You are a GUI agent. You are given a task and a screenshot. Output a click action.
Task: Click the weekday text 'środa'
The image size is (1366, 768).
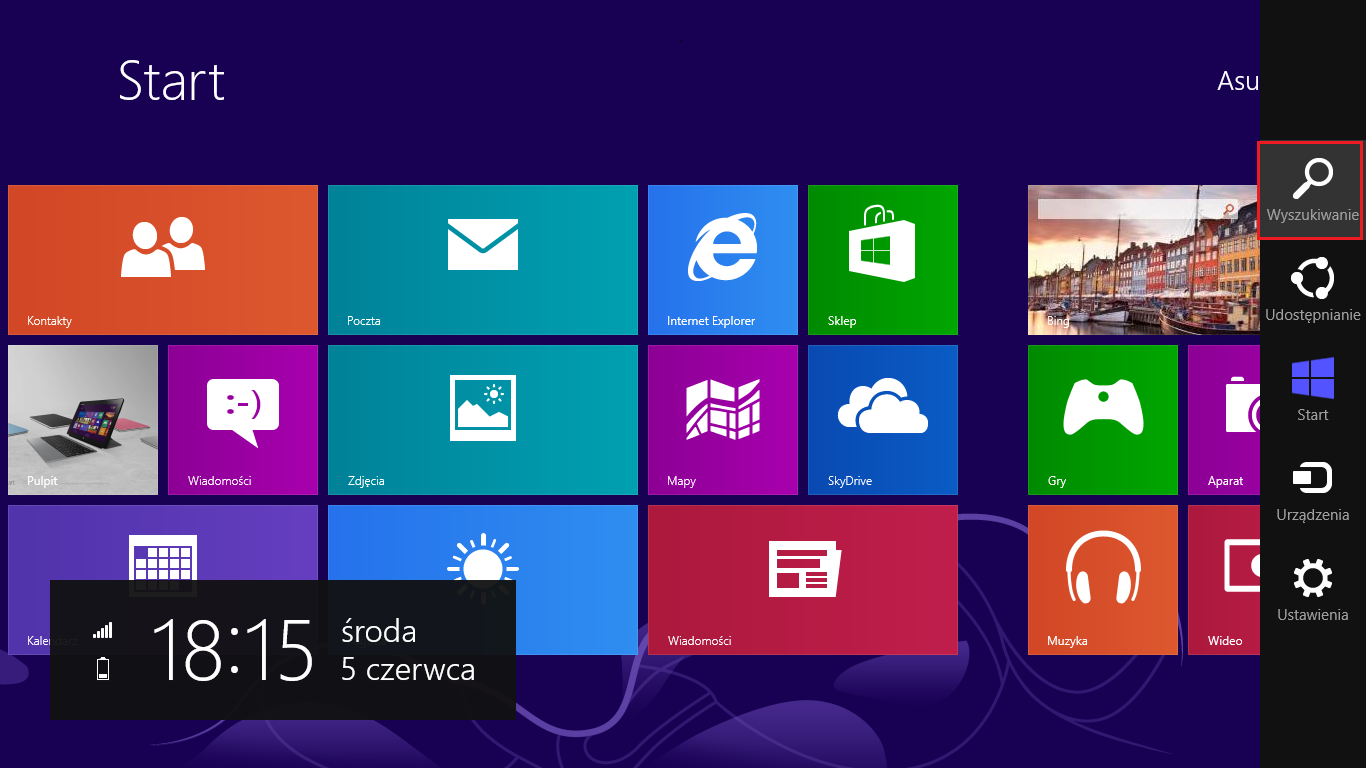pos(378,631)
